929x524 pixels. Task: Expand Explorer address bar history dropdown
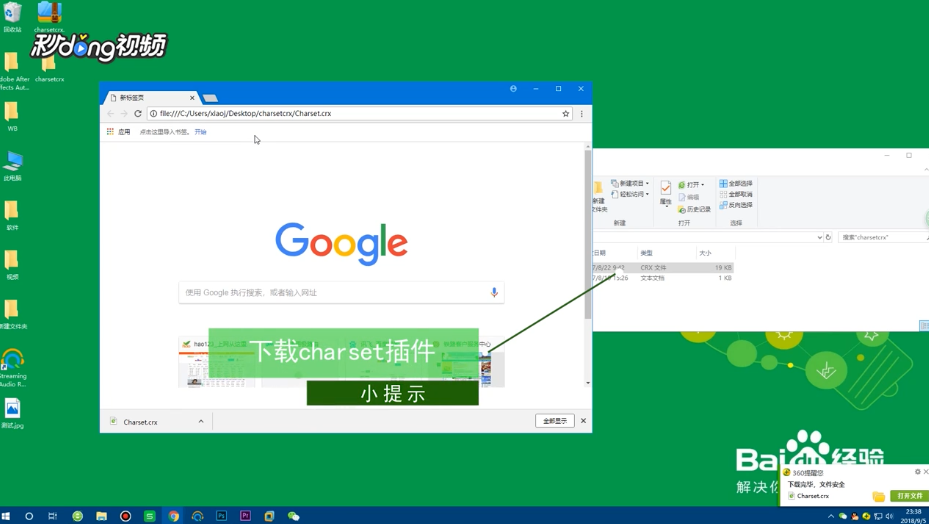coord(819,237)
